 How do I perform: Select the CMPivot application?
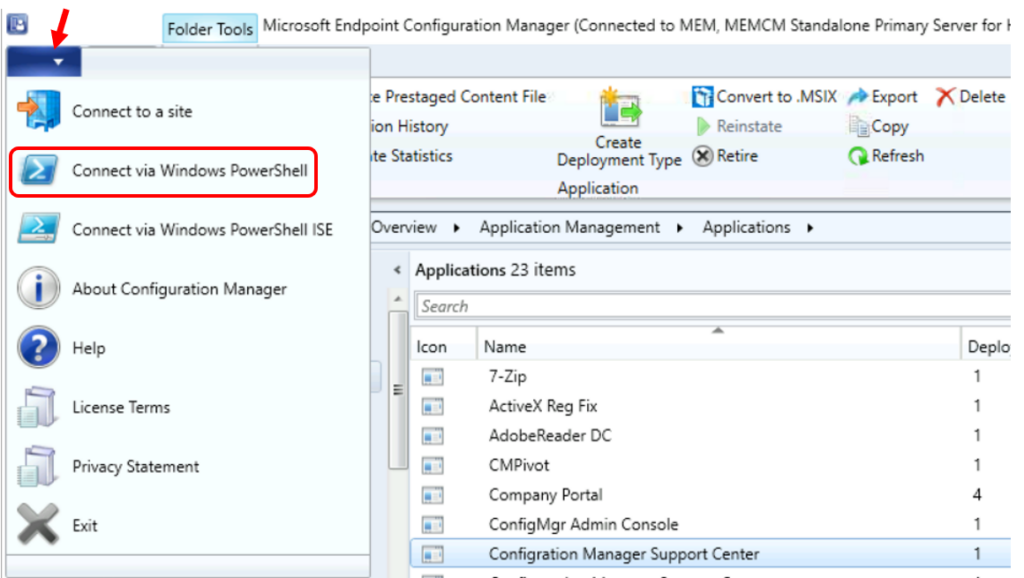[x=711, y=466]
